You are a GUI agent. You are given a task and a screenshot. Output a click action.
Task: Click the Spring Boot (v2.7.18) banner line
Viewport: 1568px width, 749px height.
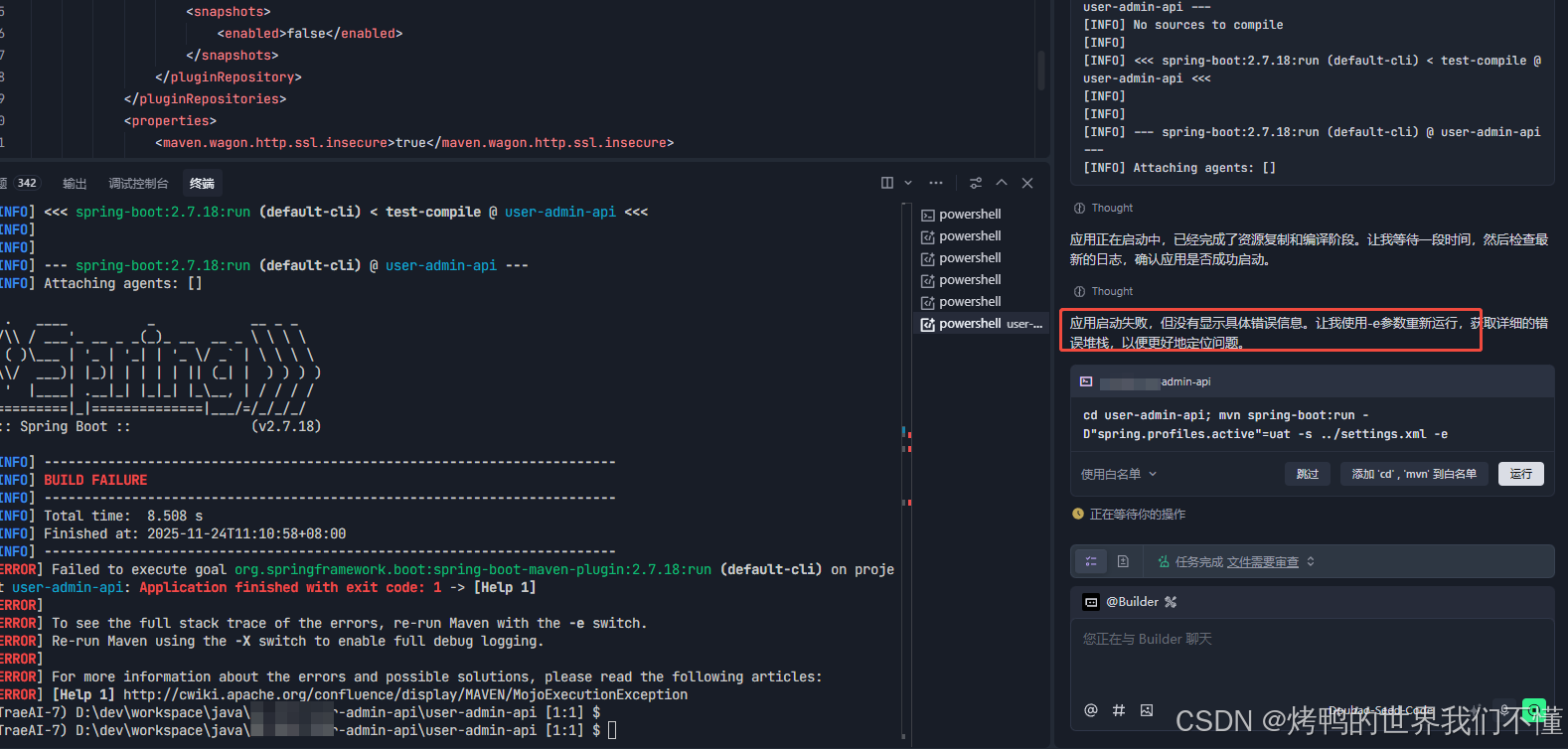click(x=161, y=426)
